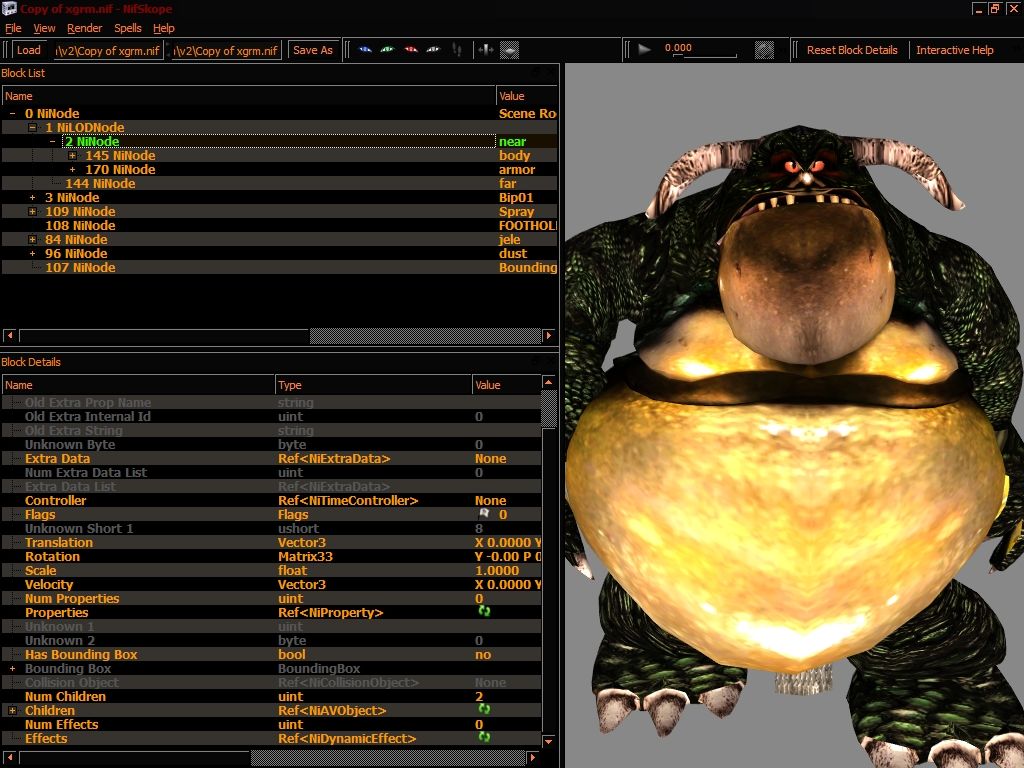This screenshot has width=1024, height=768.
Task: Start animation with the play button
Action: click(644, 50)
